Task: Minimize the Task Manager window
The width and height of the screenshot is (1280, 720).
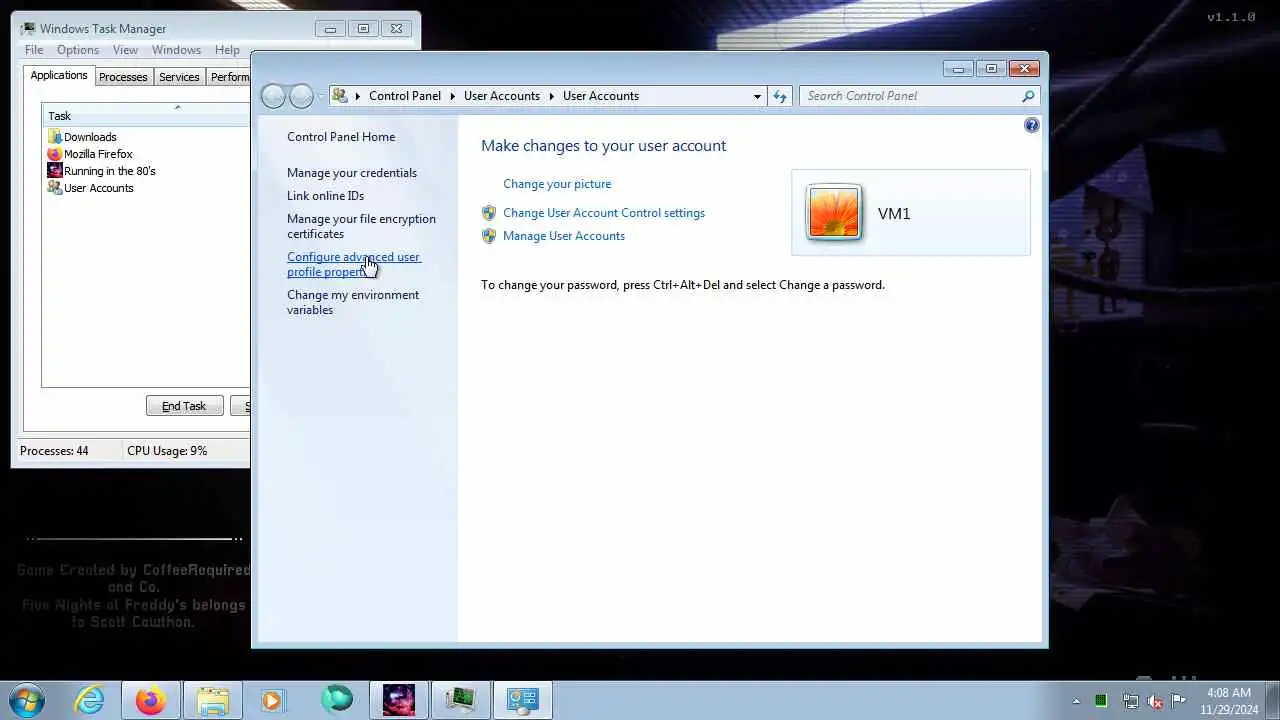Action: click(330, 29)
